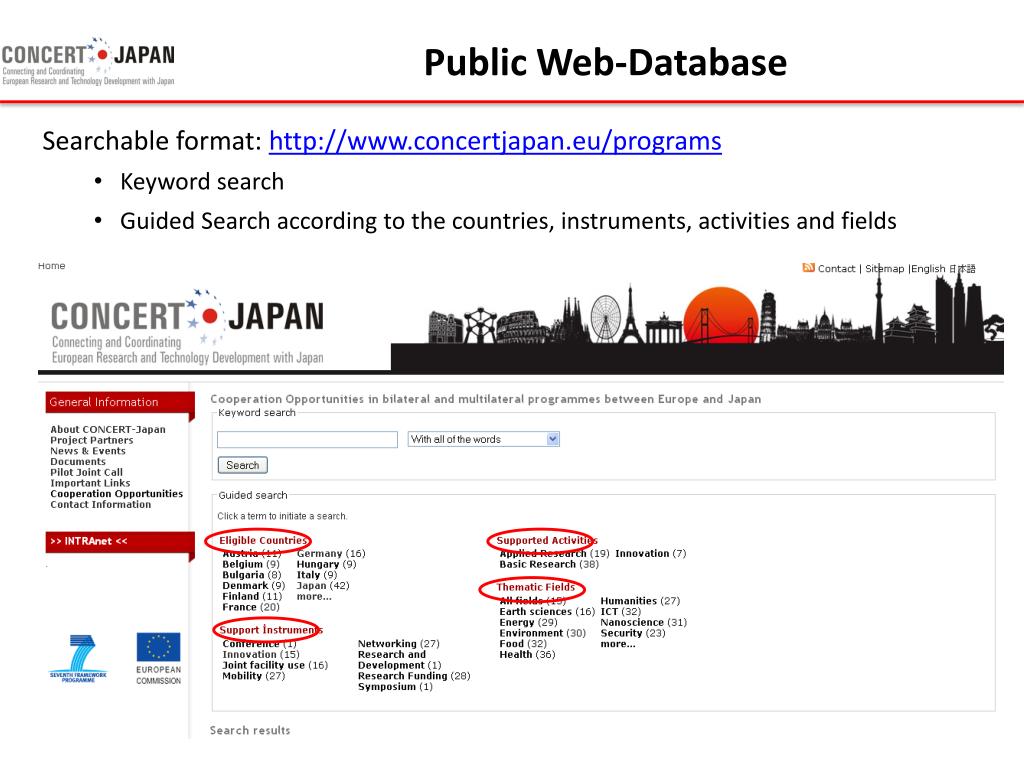Focus the keyword search text field

click(x=308, y=440)
